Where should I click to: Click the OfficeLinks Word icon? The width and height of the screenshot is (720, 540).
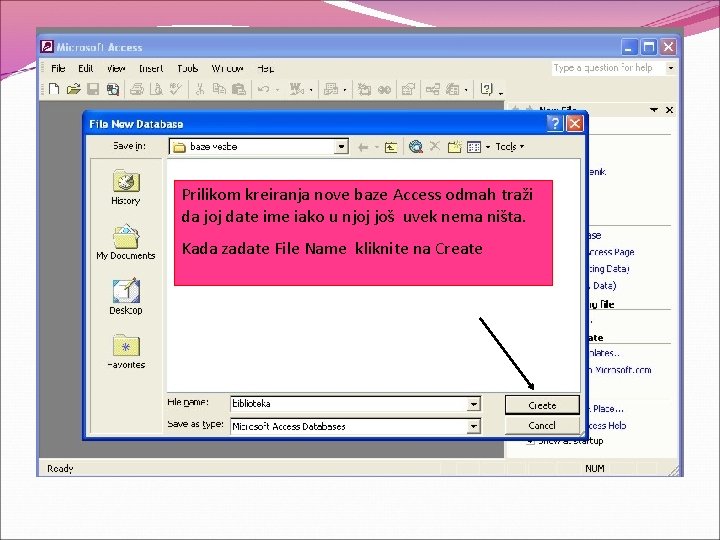tap(297, 89)
